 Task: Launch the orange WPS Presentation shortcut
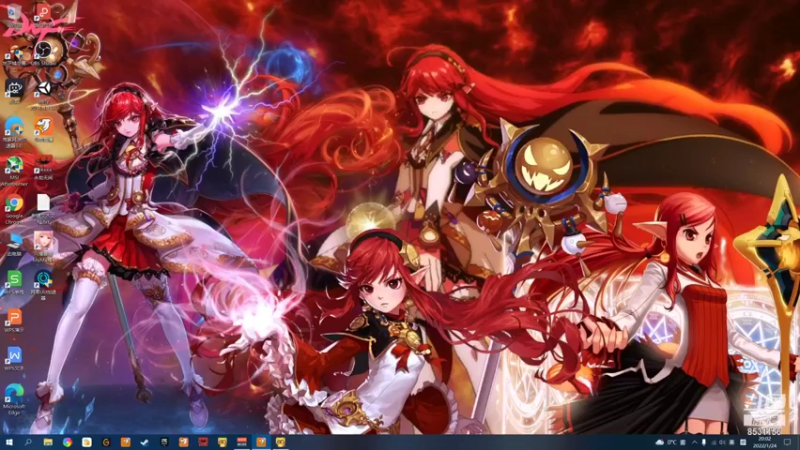pos(14,320)
